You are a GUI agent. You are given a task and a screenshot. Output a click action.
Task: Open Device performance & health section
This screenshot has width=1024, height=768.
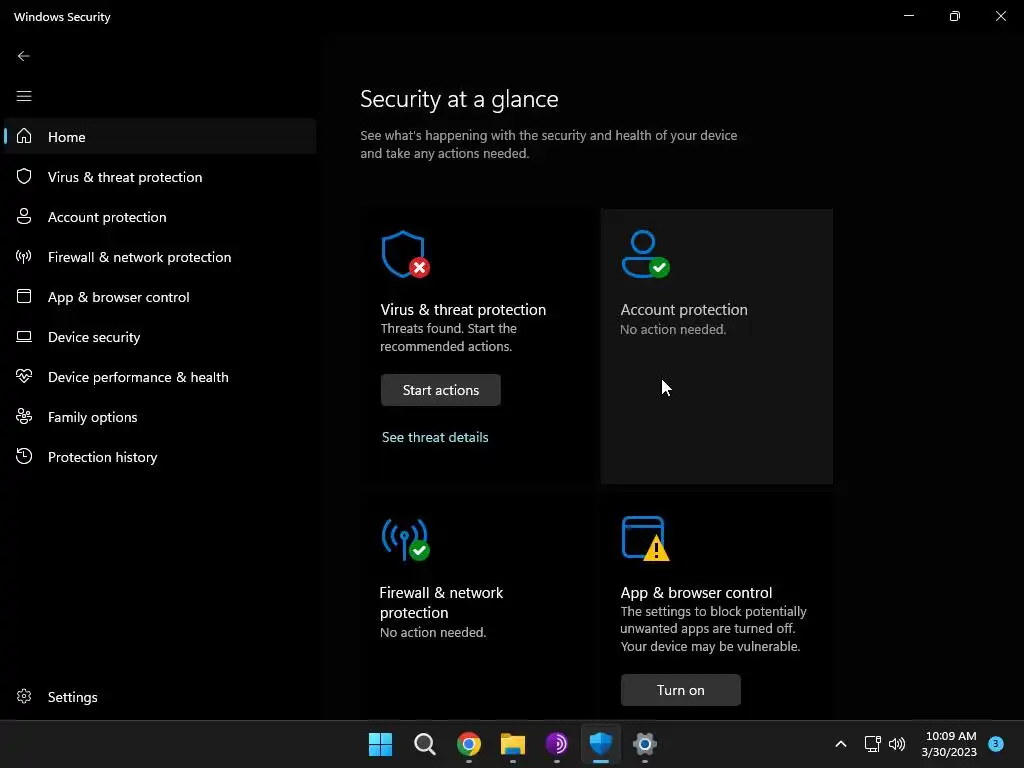tap(138, 377)
